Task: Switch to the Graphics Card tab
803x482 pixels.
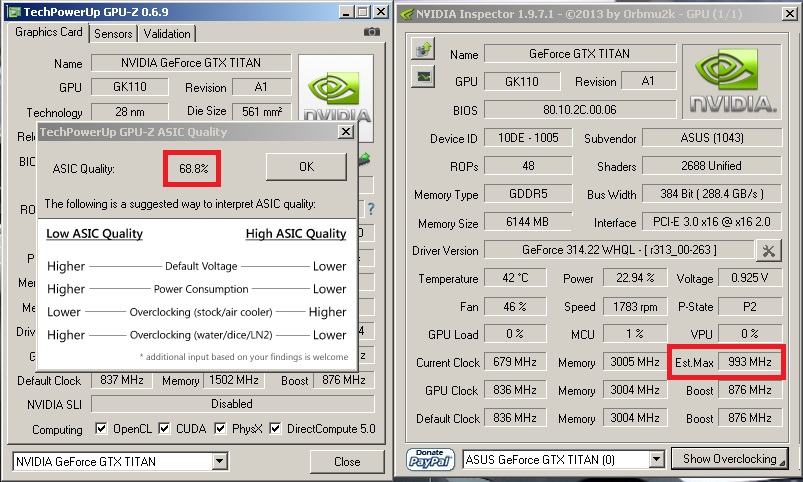Action: [x=49, y=32]
